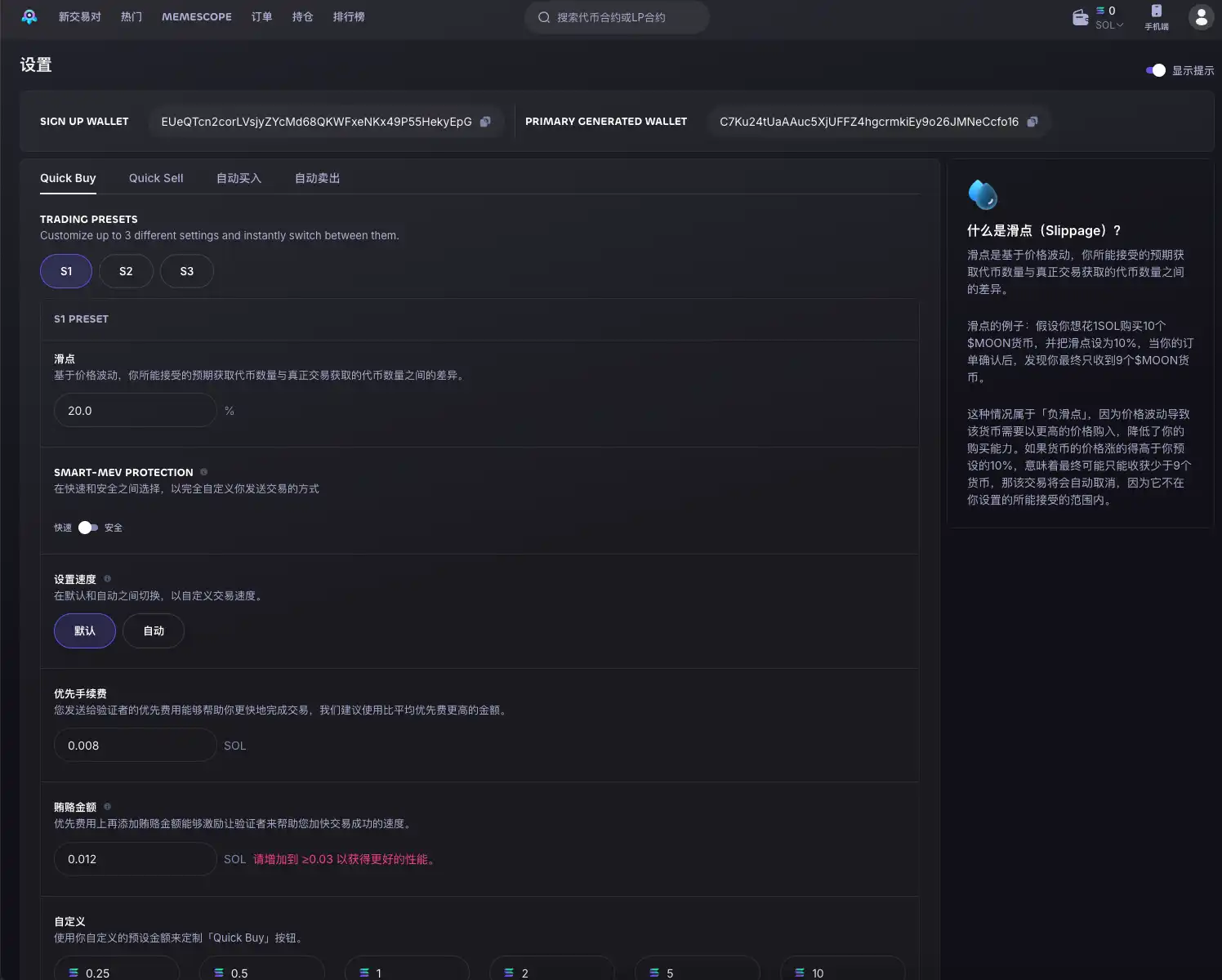The image size is (1222, 980).
Task: Copy the PRIMARY GENERATED WALLET address
Action: coord(1032,121)
